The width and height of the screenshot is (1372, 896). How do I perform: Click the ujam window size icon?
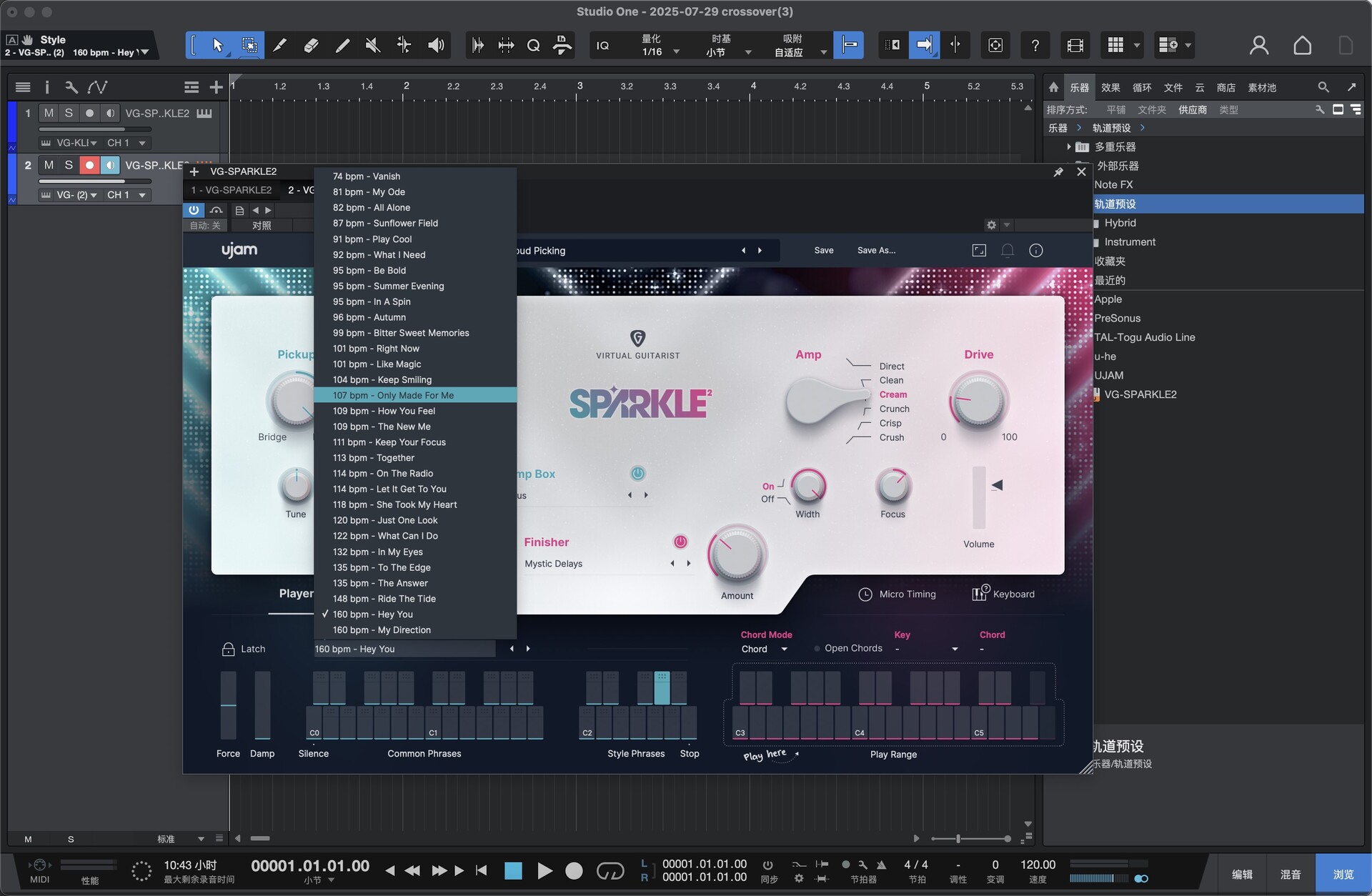[979, 250]
